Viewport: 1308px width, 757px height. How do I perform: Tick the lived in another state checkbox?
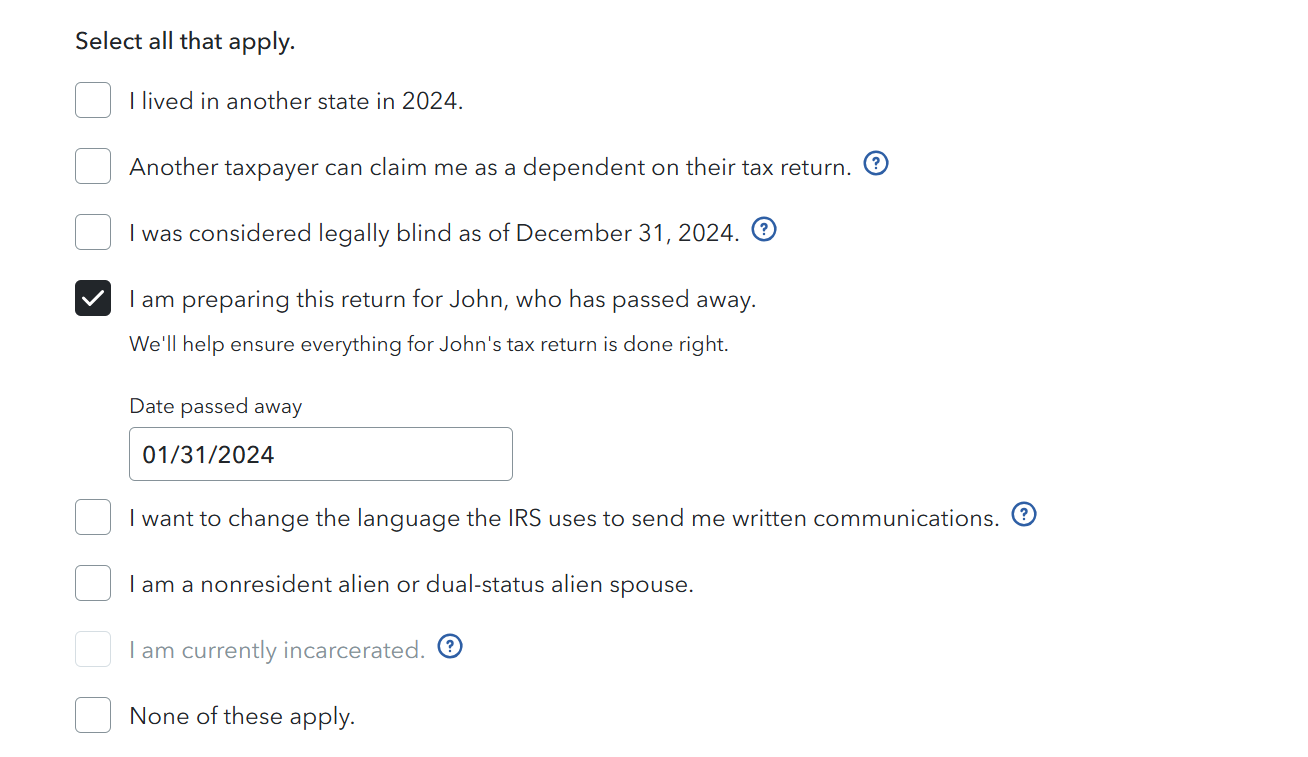[93, 100]
